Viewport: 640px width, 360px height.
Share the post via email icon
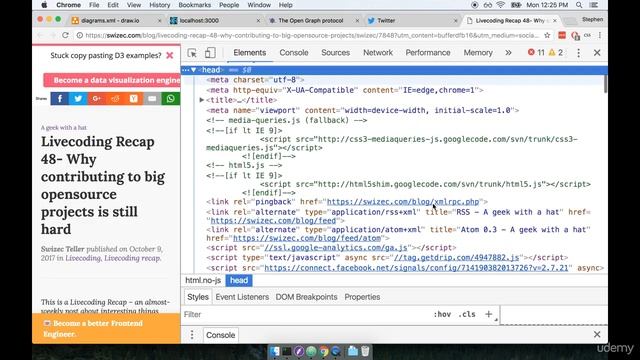(x=152, y=98)
